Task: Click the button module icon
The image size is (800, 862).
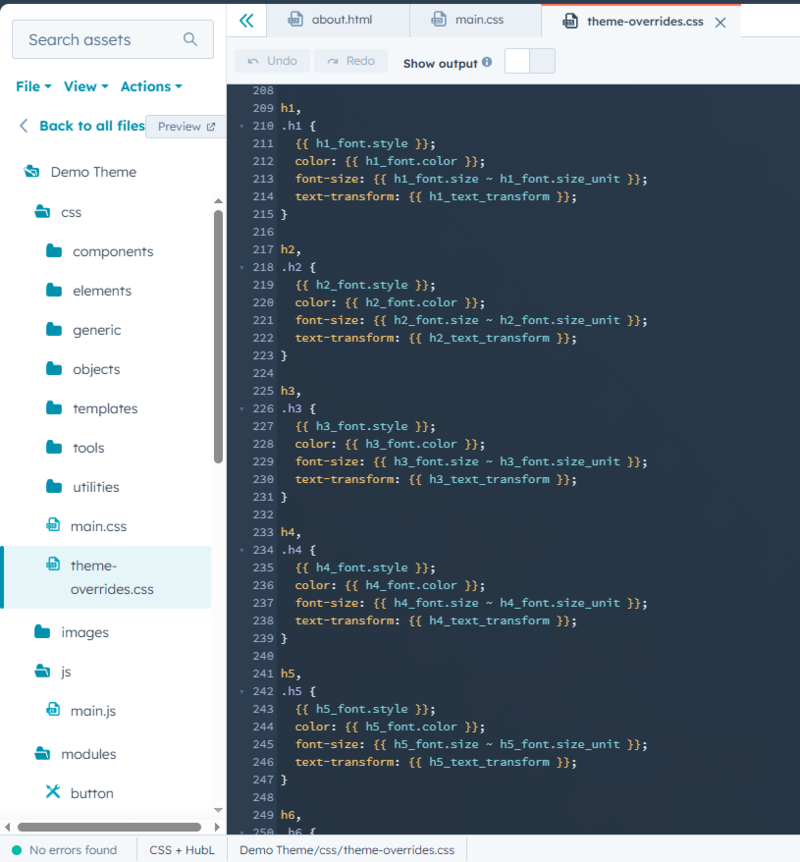Action: (54, 793)
